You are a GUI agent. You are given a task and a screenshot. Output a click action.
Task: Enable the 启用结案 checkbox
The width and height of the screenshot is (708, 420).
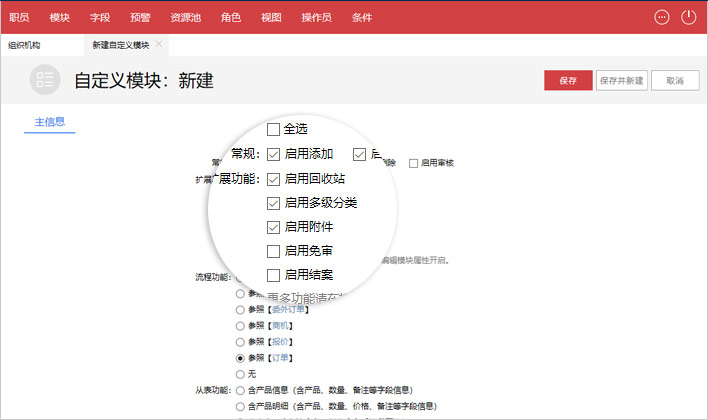pyautogui.click(x=273, y=274)
